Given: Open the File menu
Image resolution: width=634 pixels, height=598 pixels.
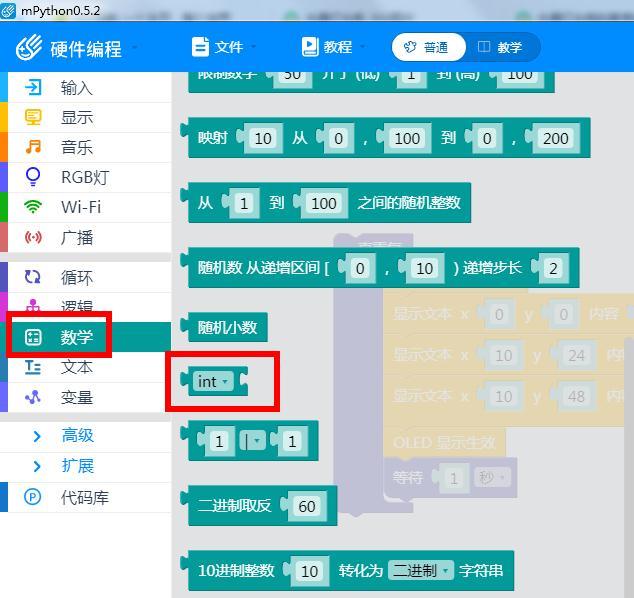Looking at the screenshot, I should point(224,47).
